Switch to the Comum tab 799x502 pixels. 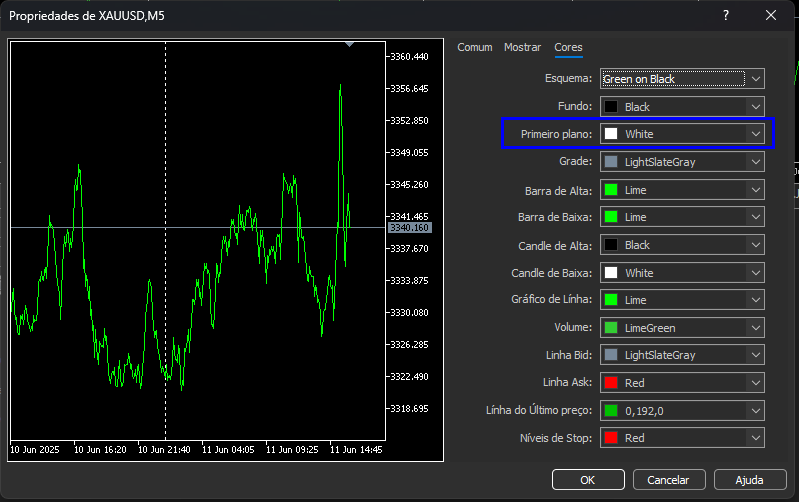(474, 47)
